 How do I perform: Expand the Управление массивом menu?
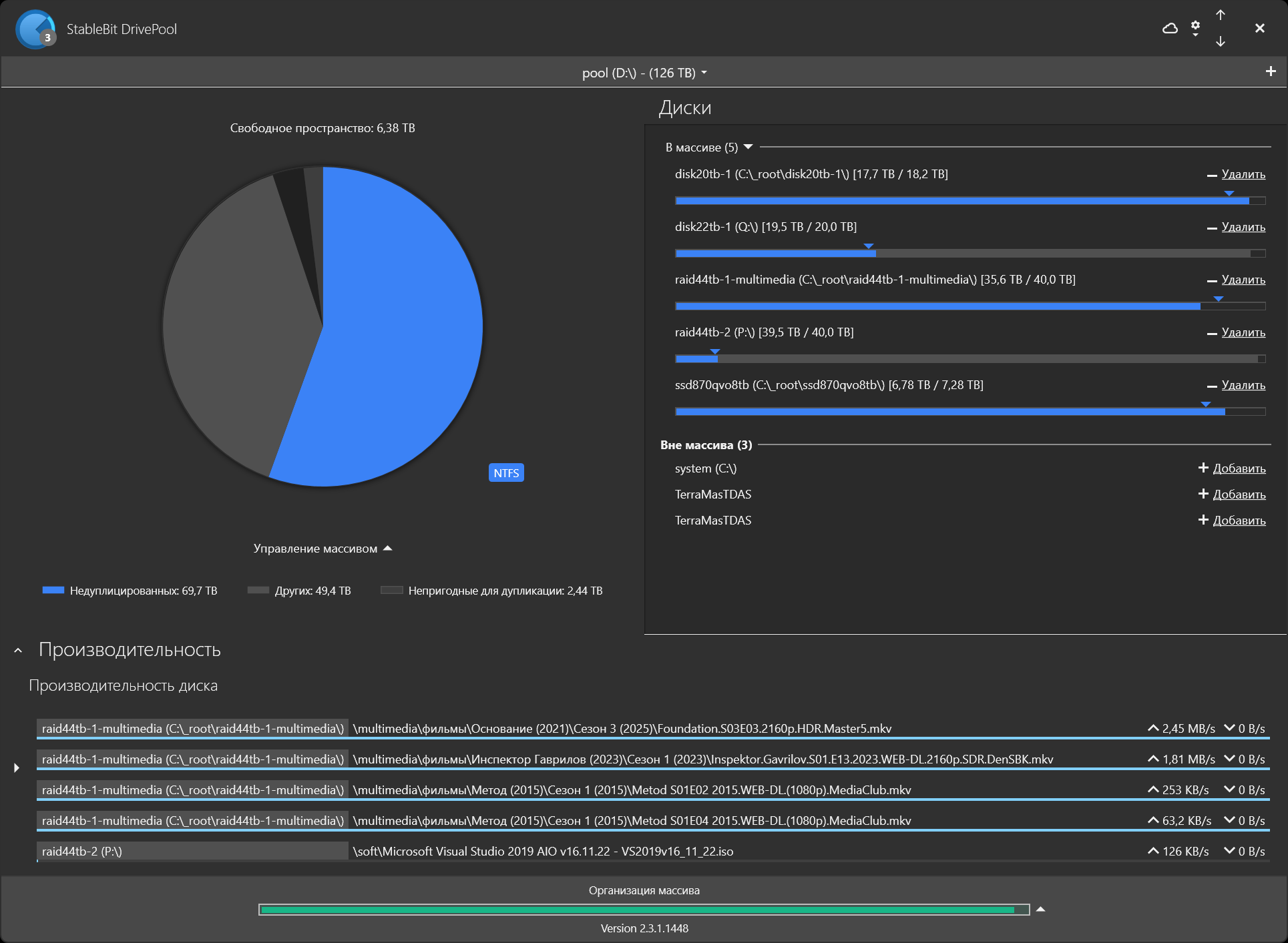(x=322, y=549)
